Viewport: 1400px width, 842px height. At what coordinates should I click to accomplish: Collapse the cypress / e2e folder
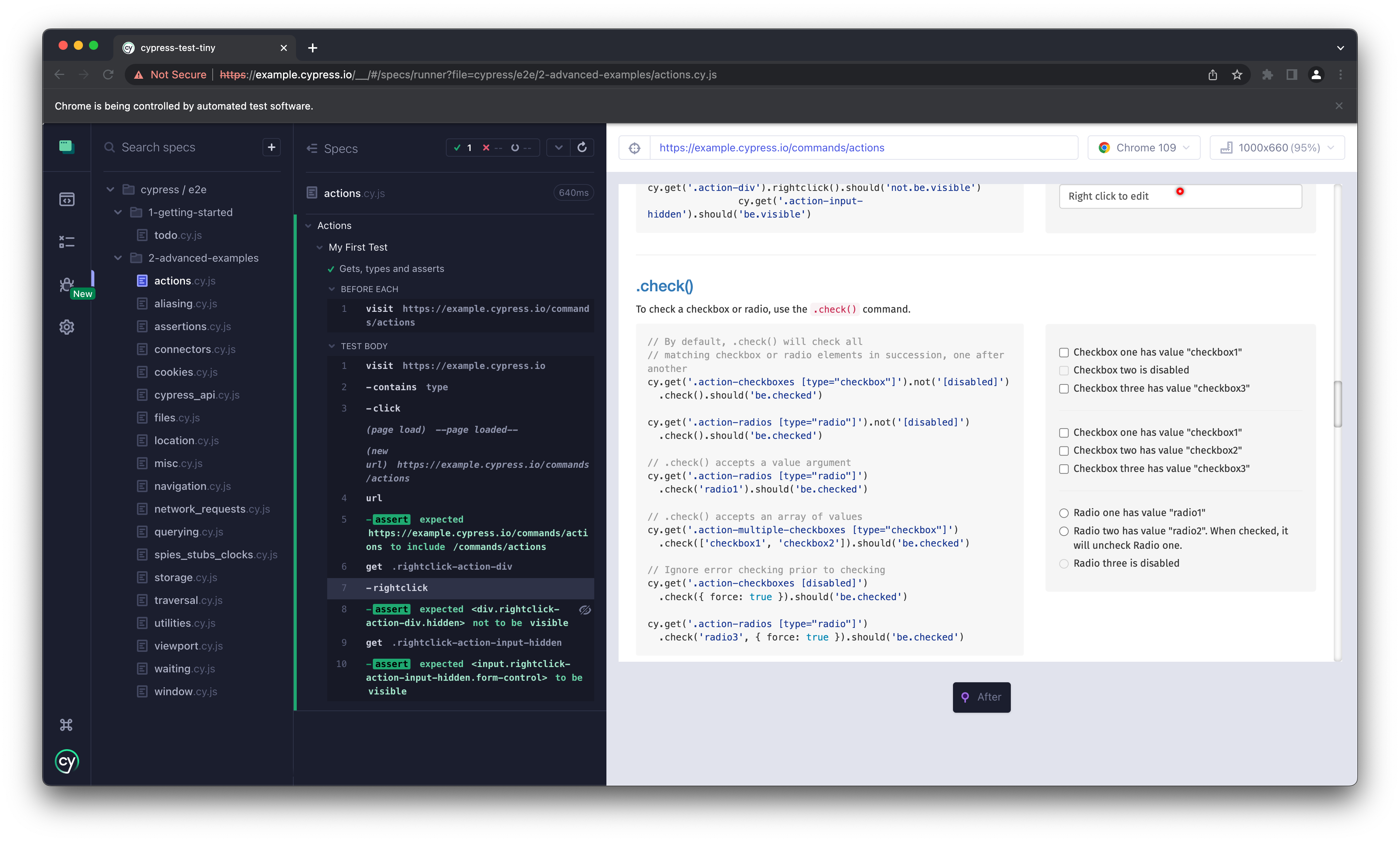coord(111,189)
